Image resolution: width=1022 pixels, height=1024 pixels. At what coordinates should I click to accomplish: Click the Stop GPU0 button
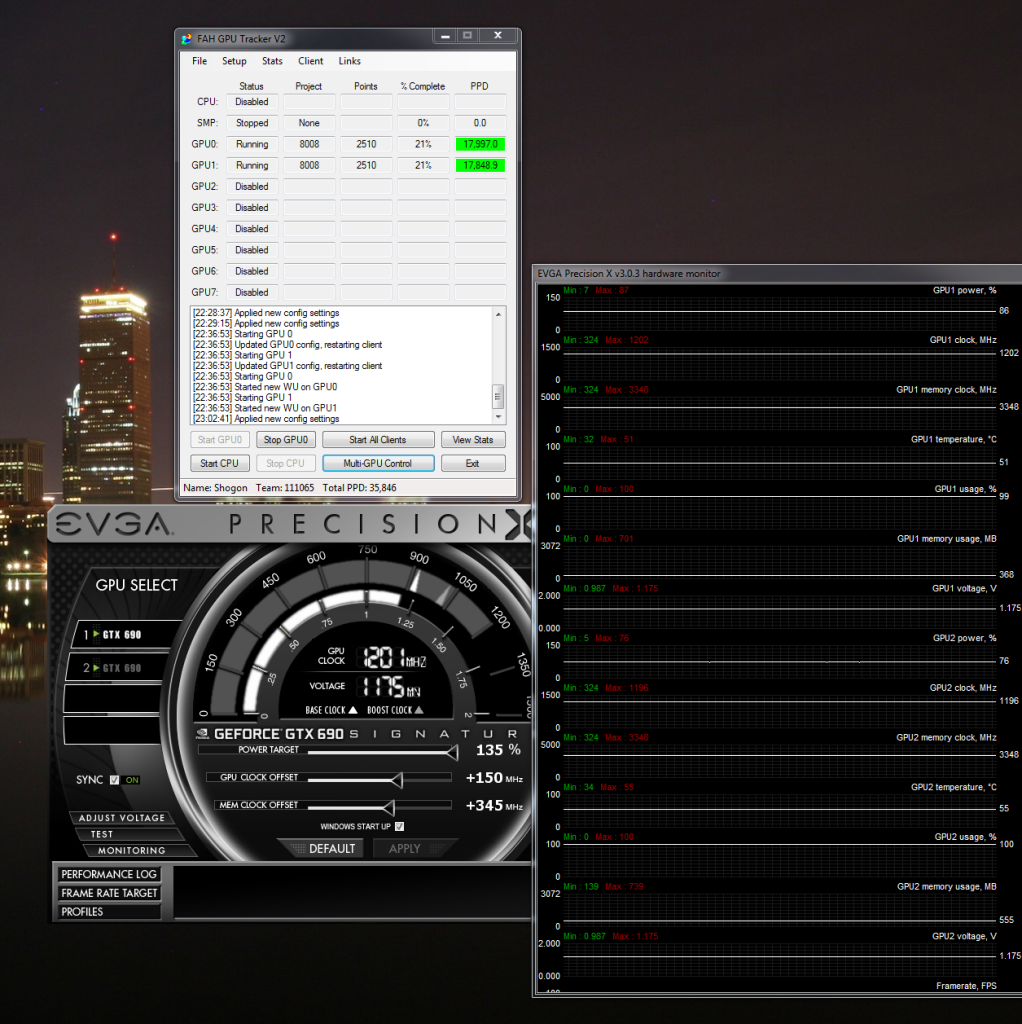point(287,440)
